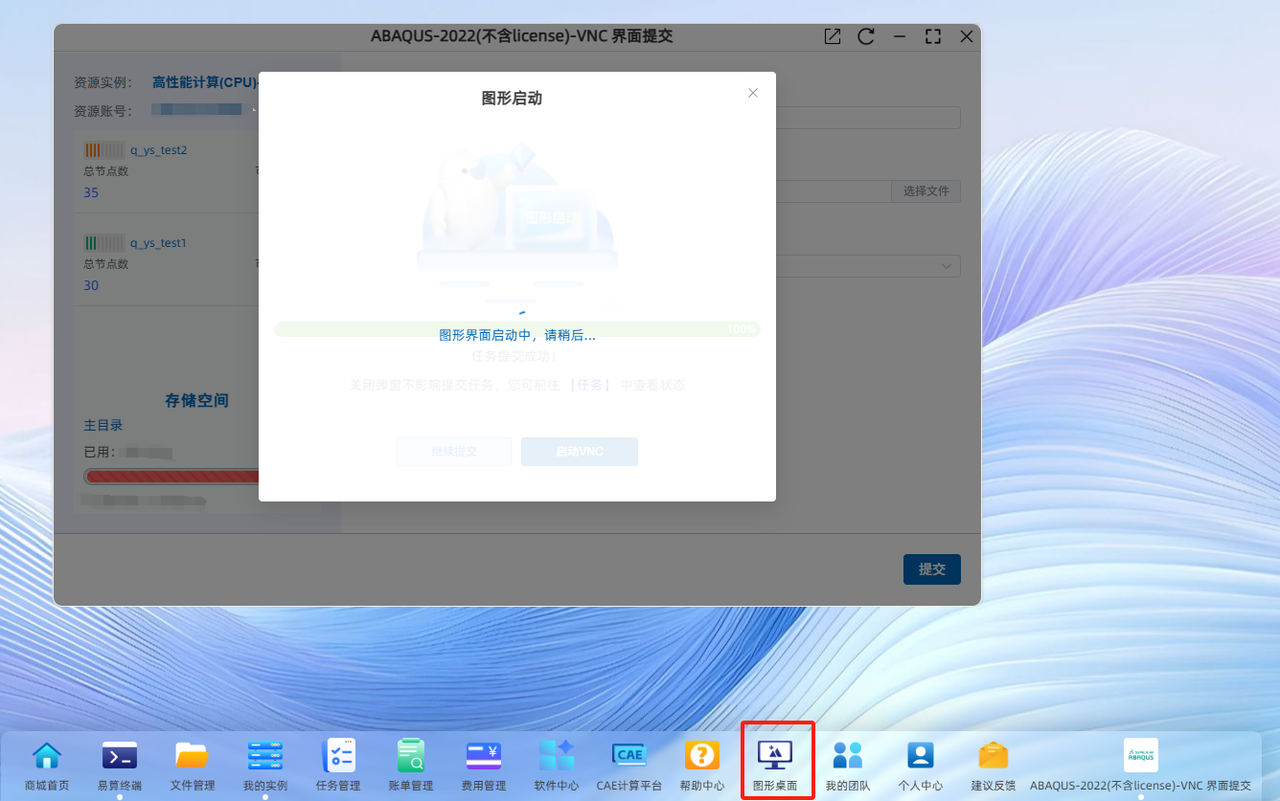Open 任务管理 task manager icon

pyautogui.click(x=337, y=756)
